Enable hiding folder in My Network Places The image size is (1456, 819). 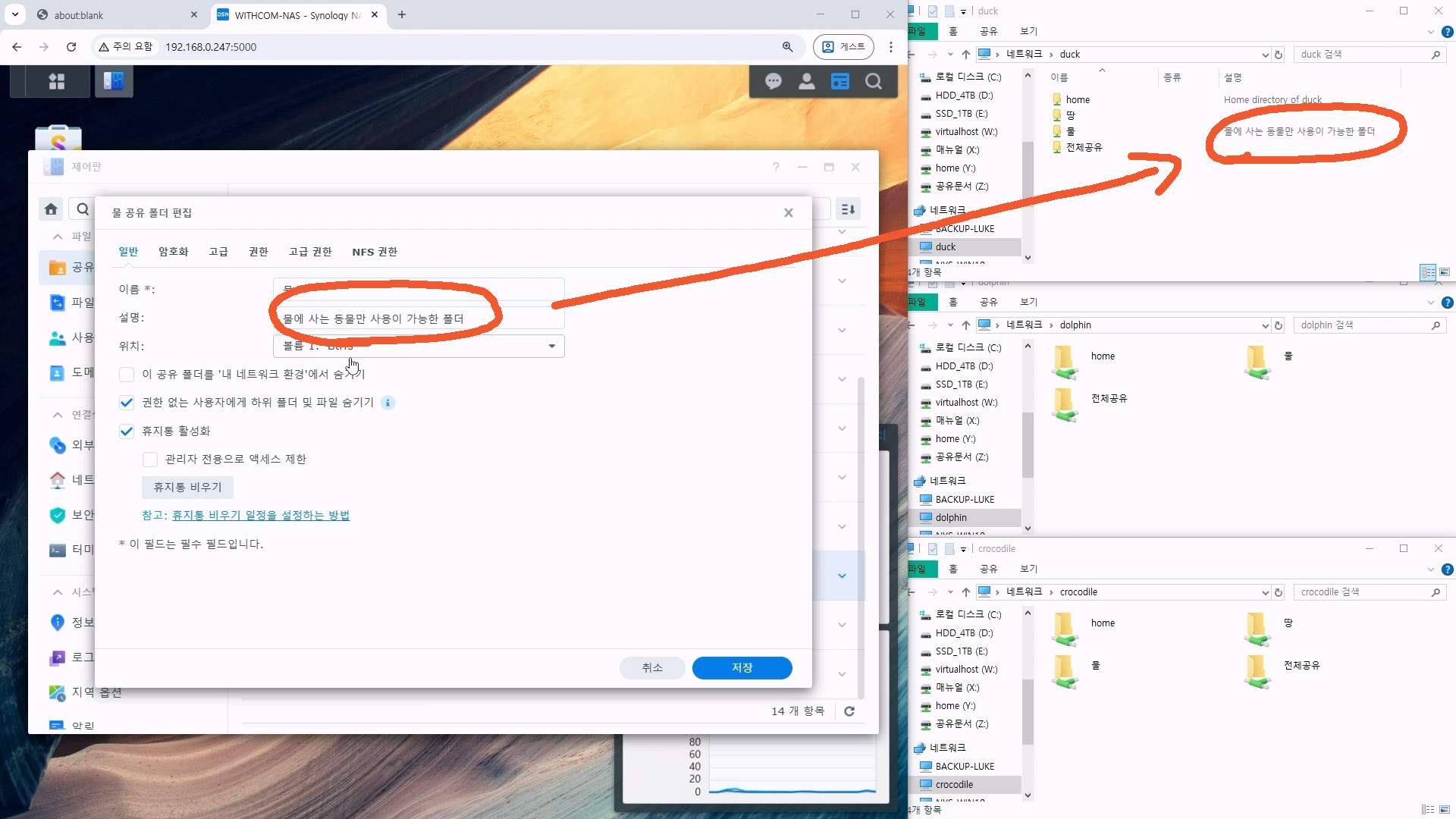(127, 375)
